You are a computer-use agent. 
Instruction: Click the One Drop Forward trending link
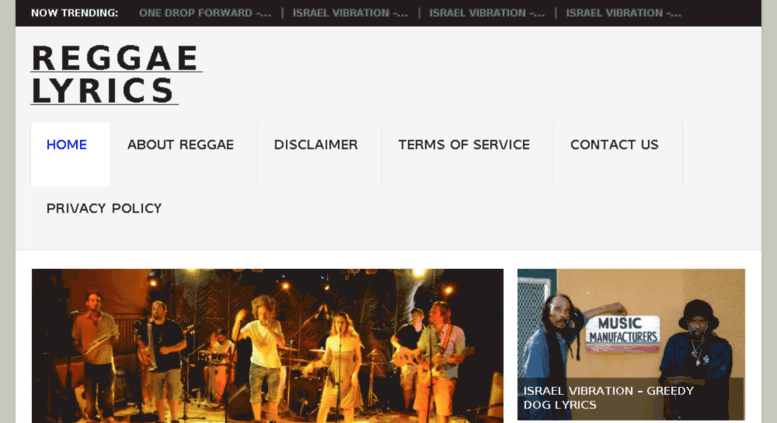click(x=205, y=13)
